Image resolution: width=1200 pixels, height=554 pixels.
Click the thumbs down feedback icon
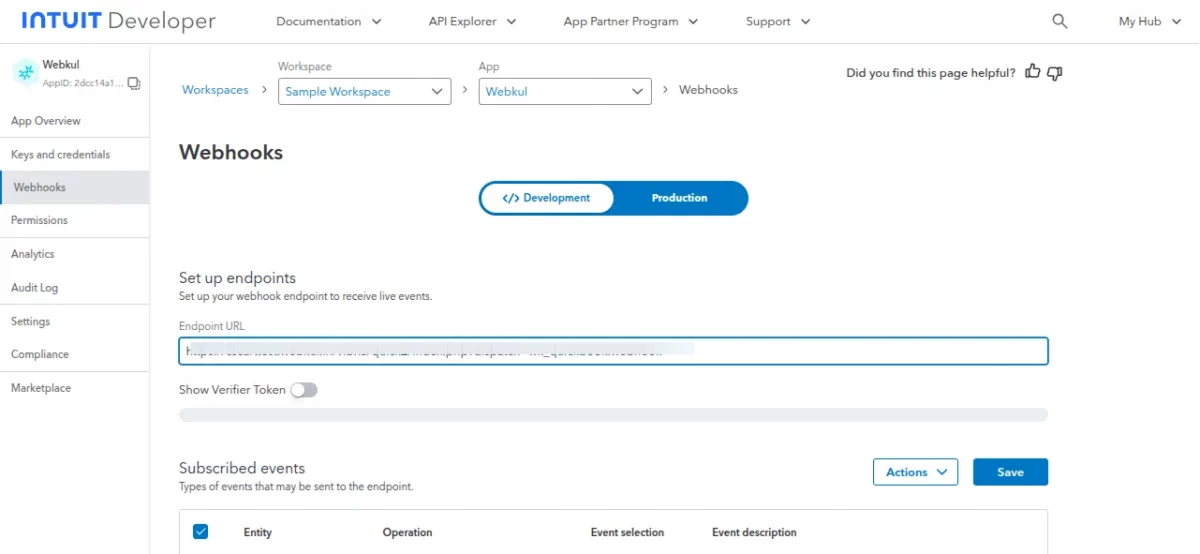1054,72
